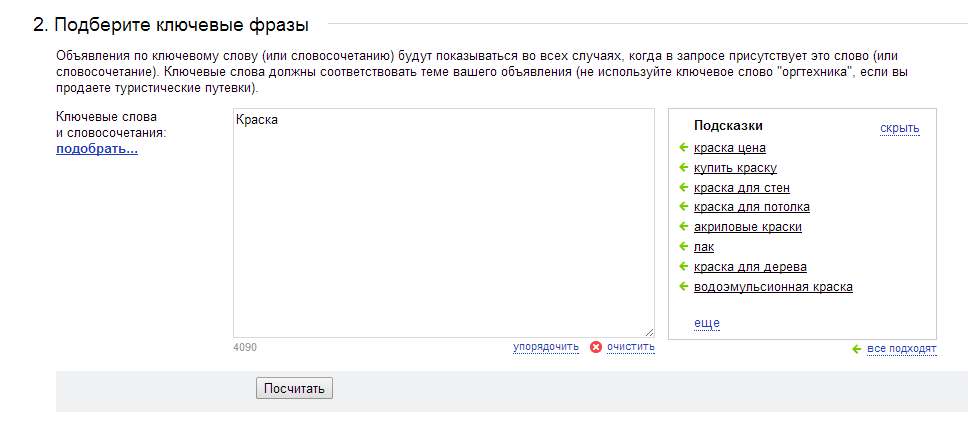Click green arrow next to 'водоэмульсионная краска'
The image size is (968, 437).
pos(683,286)
